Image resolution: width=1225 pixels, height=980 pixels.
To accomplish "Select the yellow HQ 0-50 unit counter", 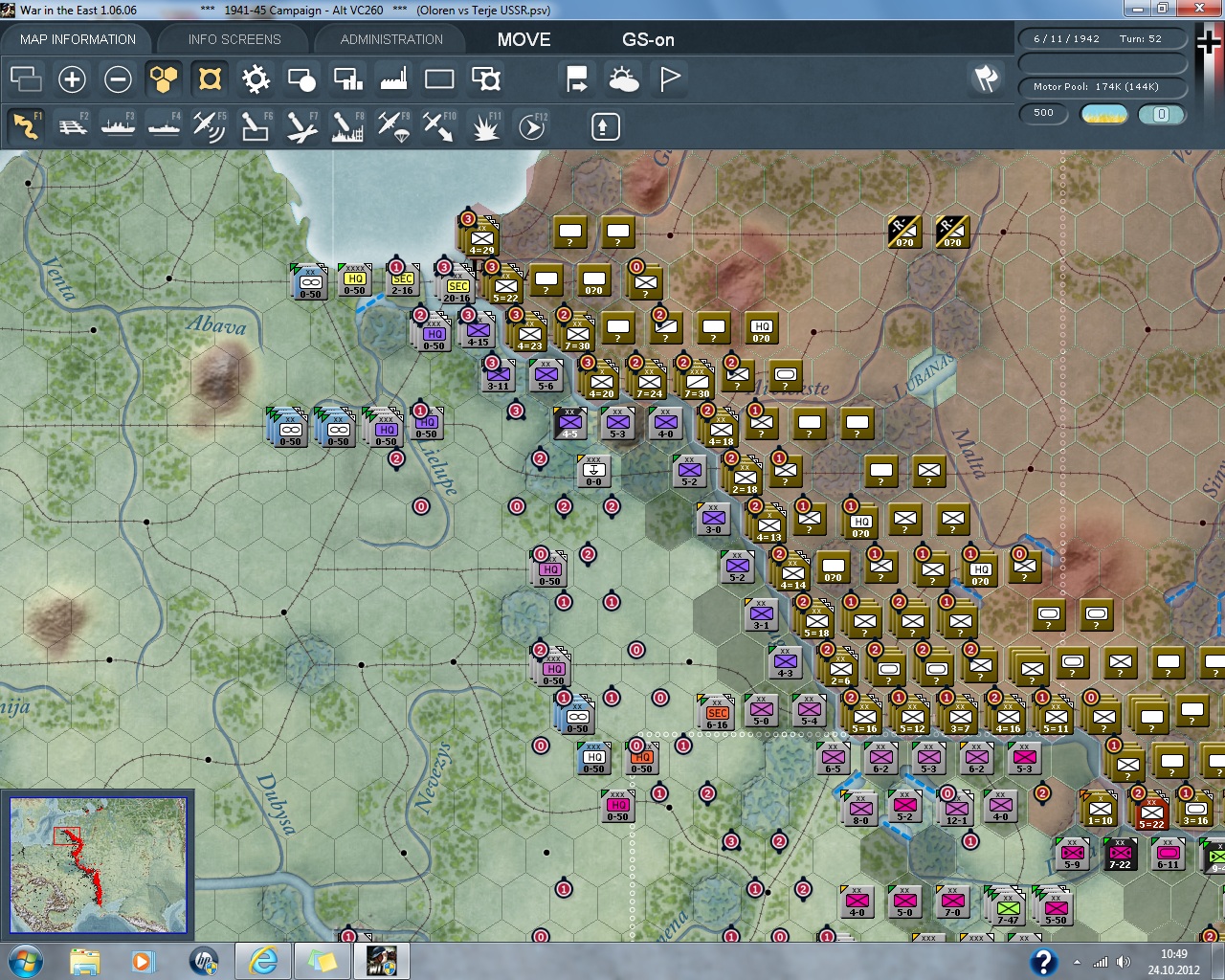I will coord(354,281).
